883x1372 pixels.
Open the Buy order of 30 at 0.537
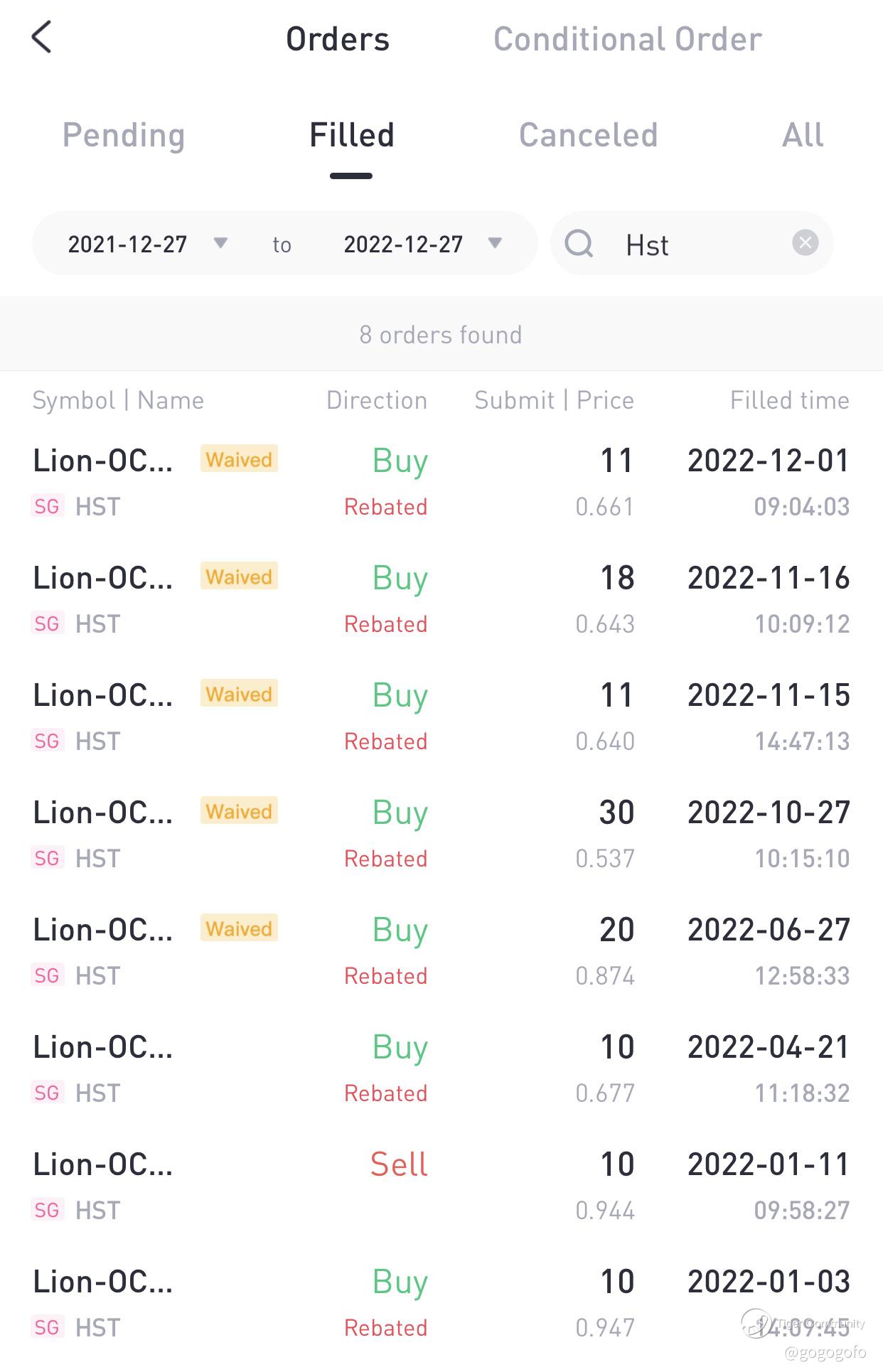click(x=441, y=835)
